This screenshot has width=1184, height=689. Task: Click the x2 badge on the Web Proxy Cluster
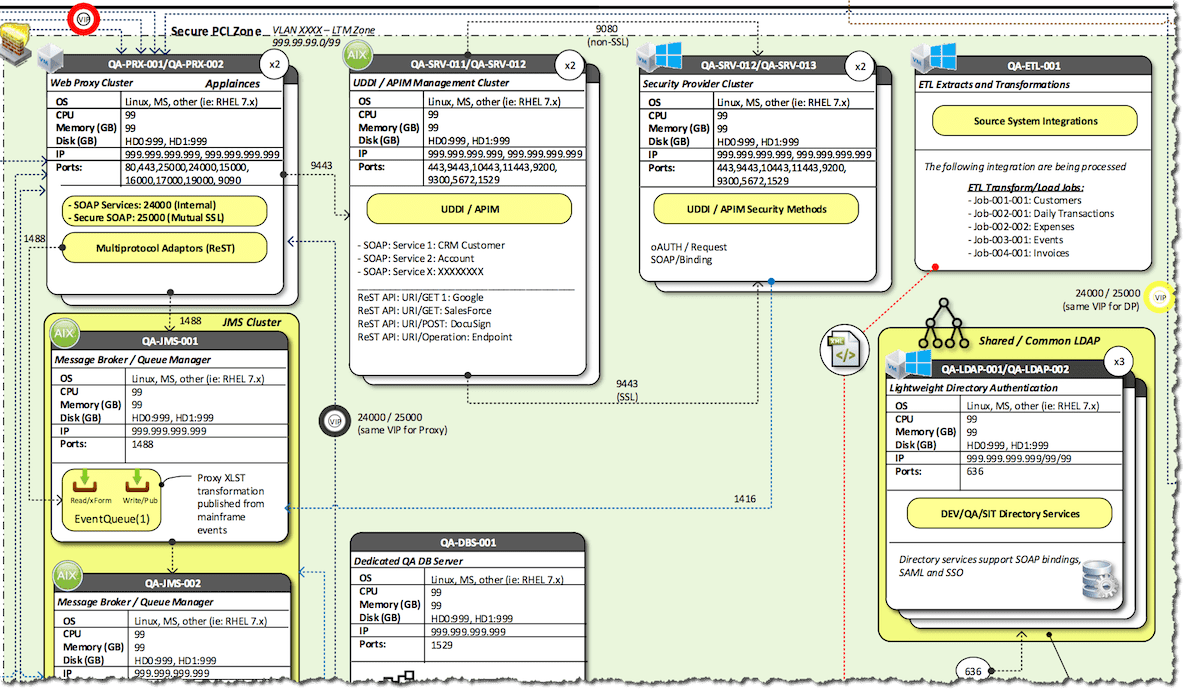[273, 63]
